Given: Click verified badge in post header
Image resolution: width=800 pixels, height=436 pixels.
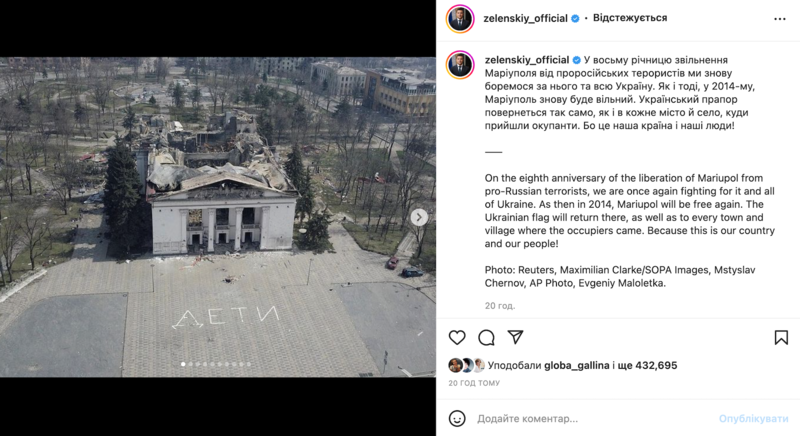Looking at the screenshot, I should 575,18.
